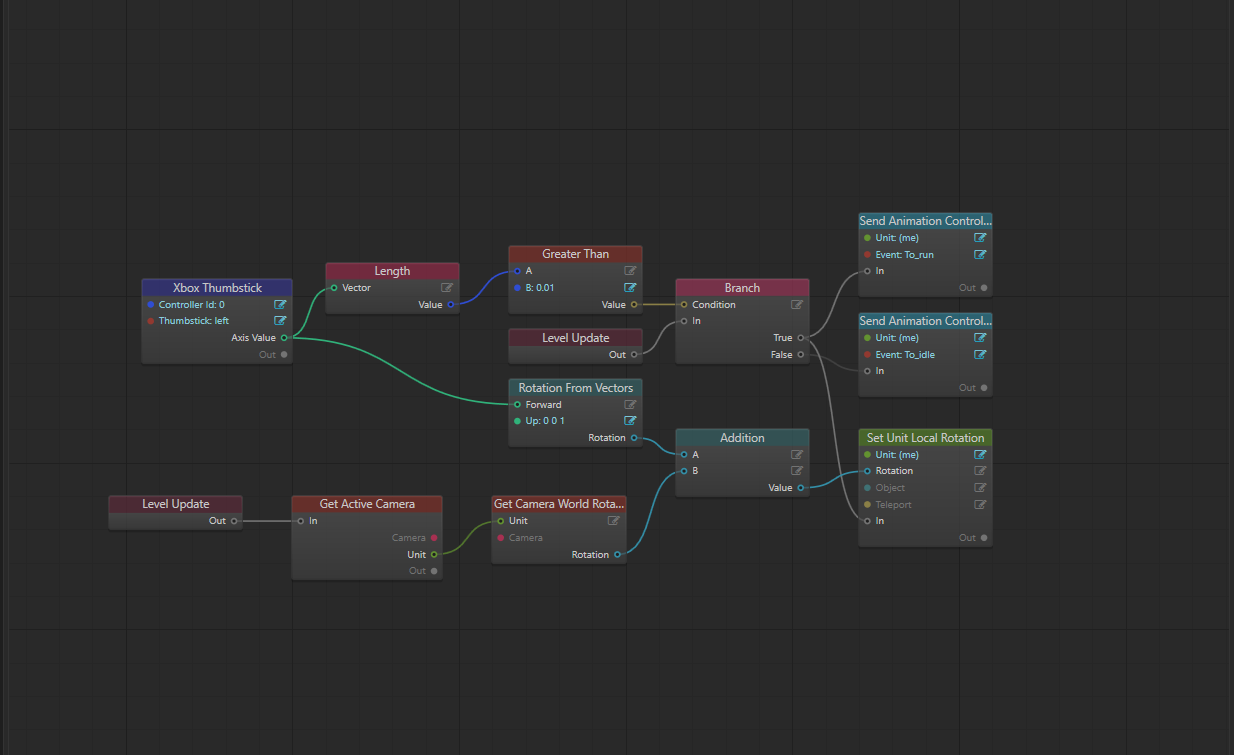Edit the A input on the Addition node

pyautogui.click(x=796, y=454)
